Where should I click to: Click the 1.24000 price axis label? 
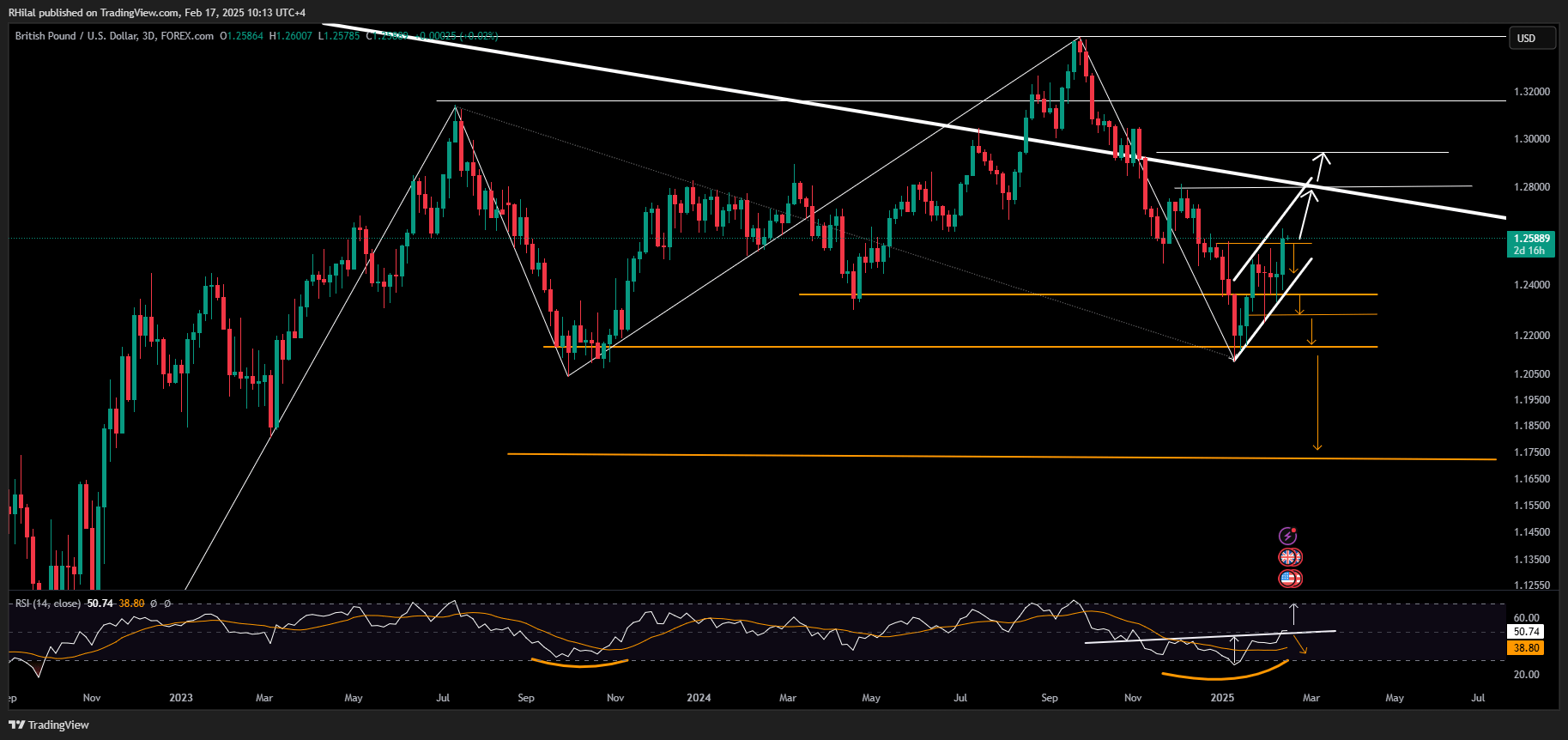click(x=1532, y=285)
